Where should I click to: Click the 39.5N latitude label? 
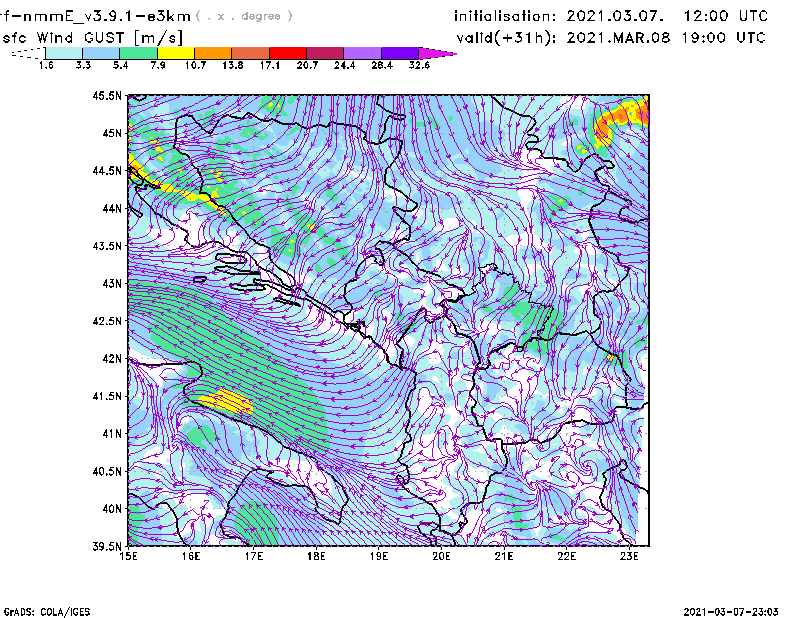[x=107, y=546]
